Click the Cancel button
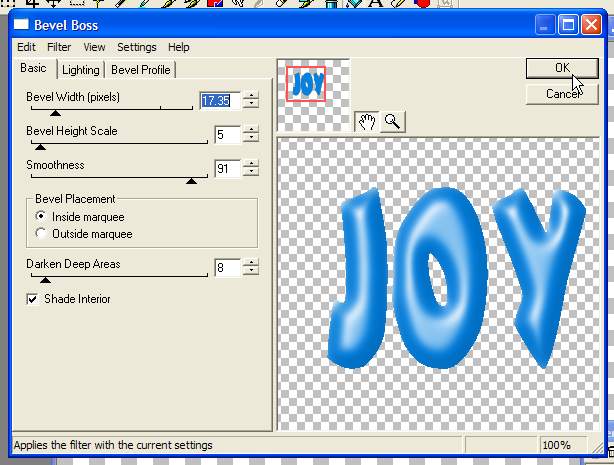The image size is (614, 465). pyautogui.click(x=562, y=94)
